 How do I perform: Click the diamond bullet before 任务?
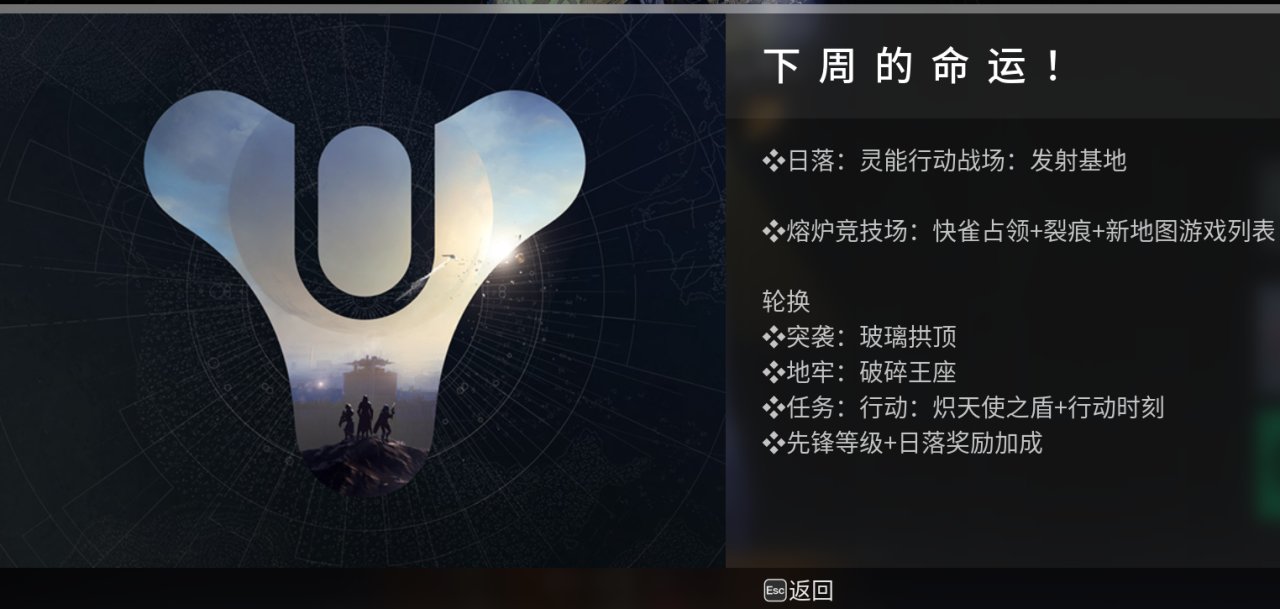[773, 408]
